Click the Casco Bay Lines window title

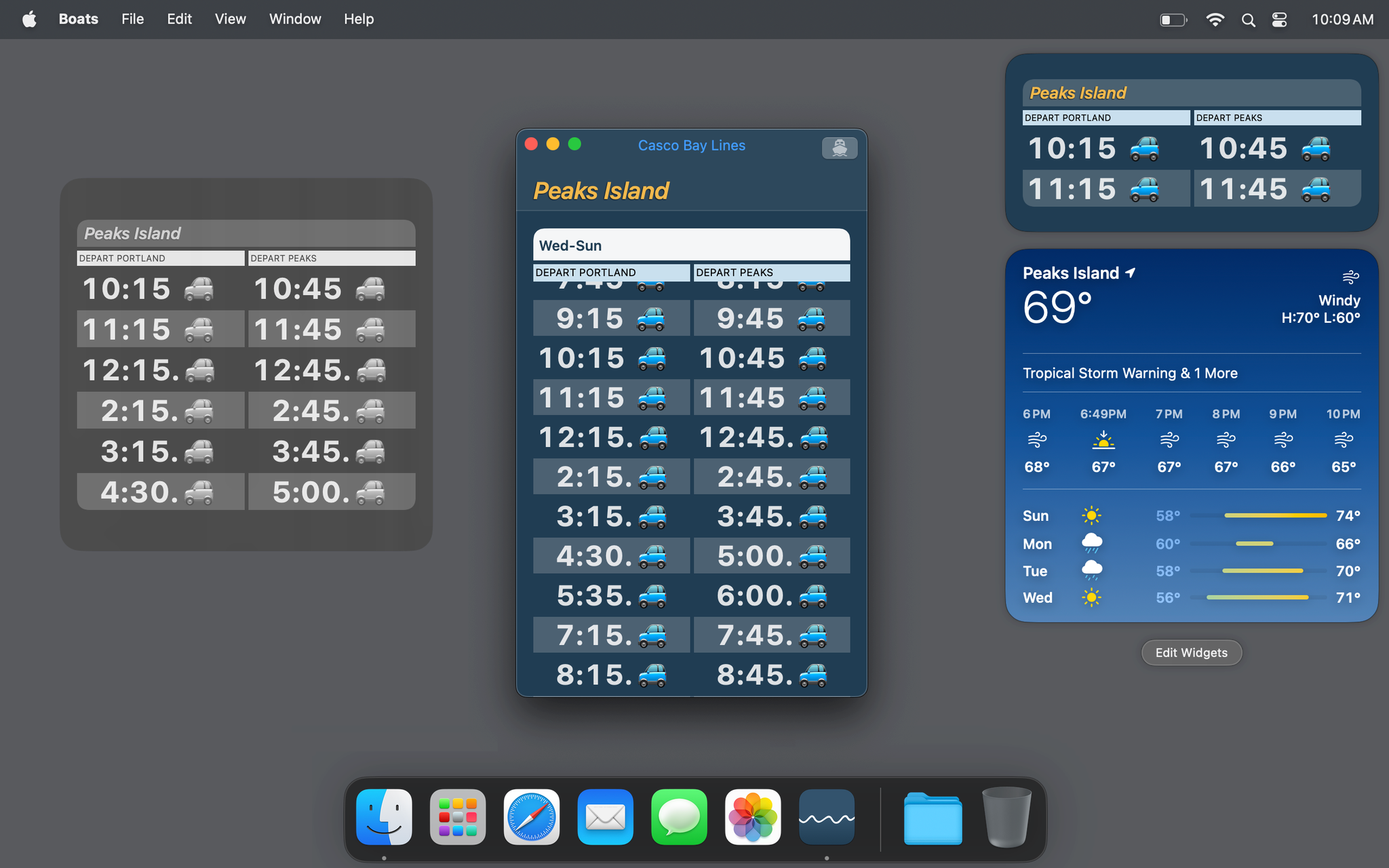click(691, 145)
